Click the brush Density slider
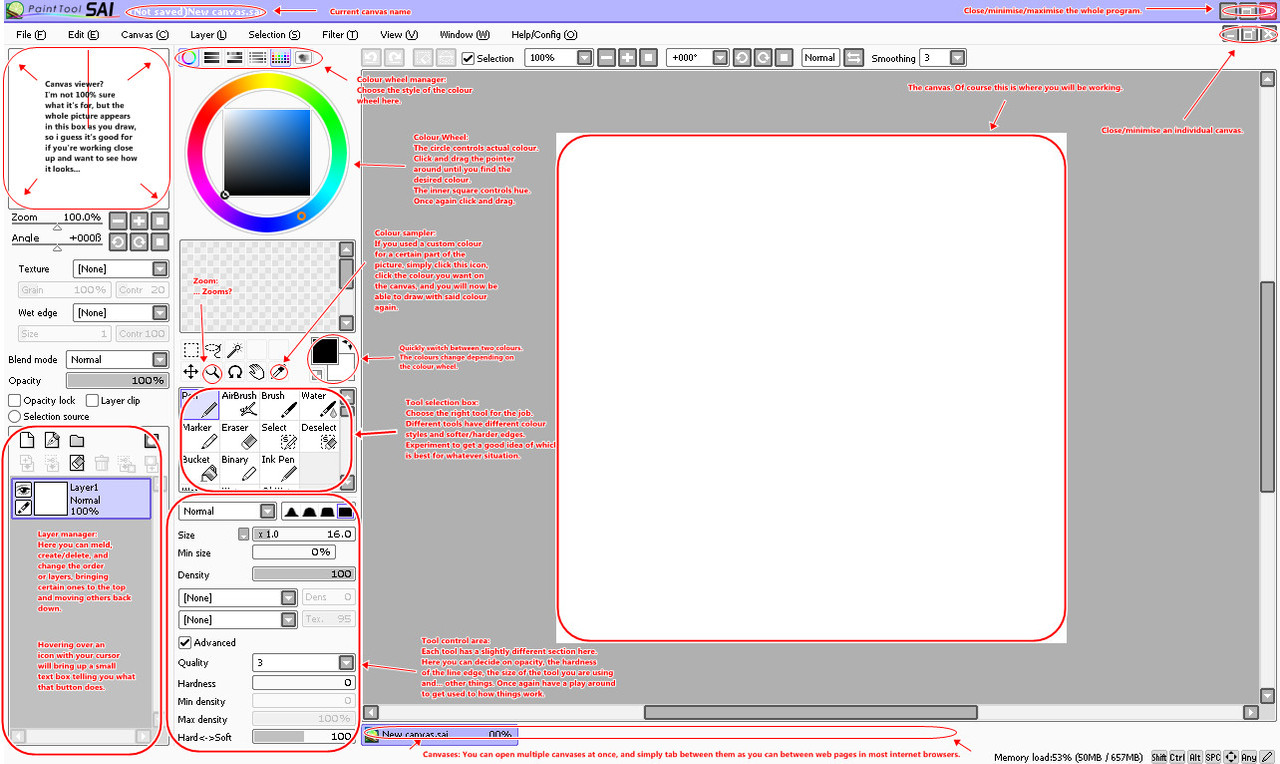Viewport: 1280px width, 764px height. [303, 574]
